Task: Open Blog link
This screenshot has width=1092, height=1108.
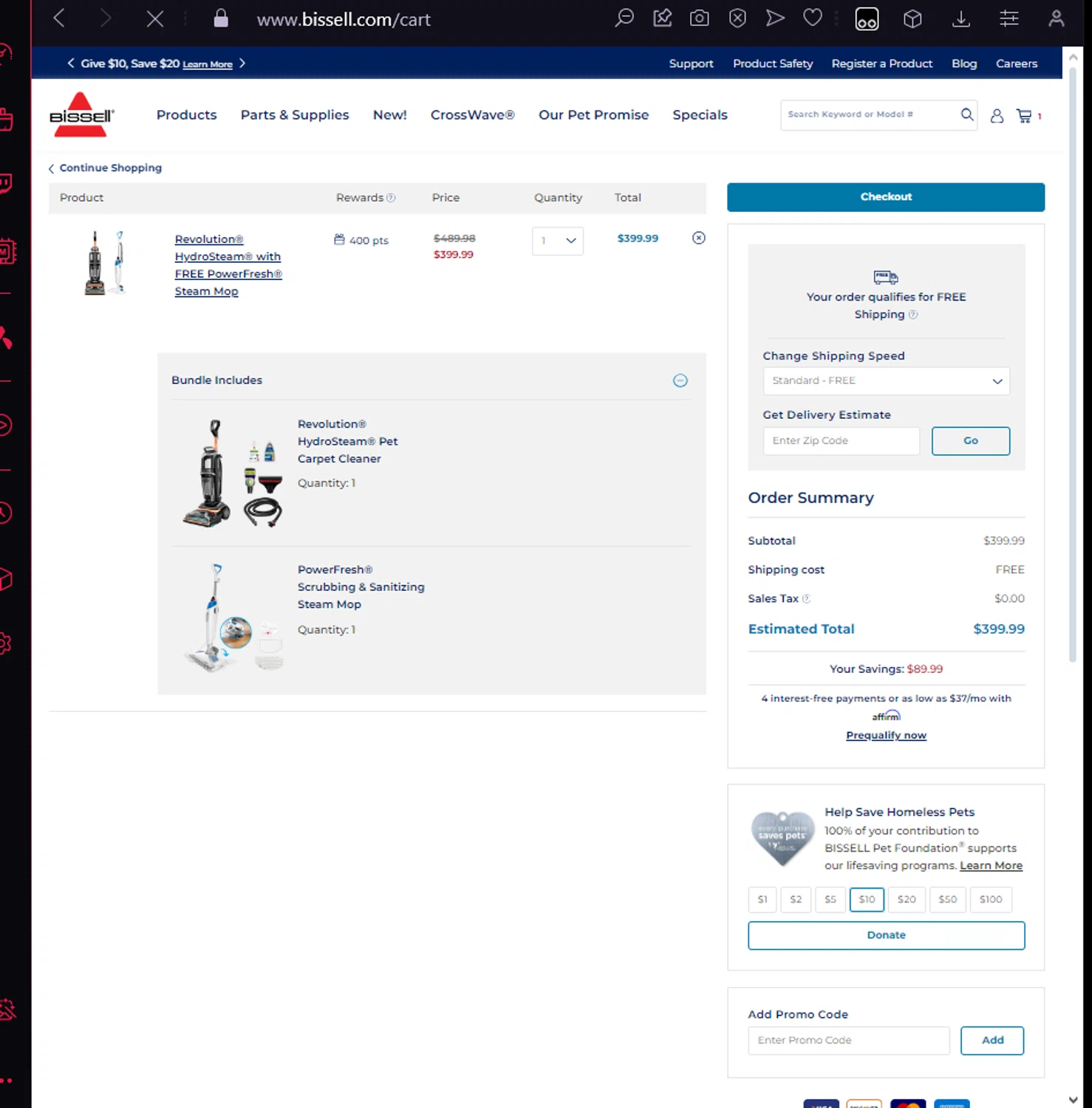Action: click(964, 64)
